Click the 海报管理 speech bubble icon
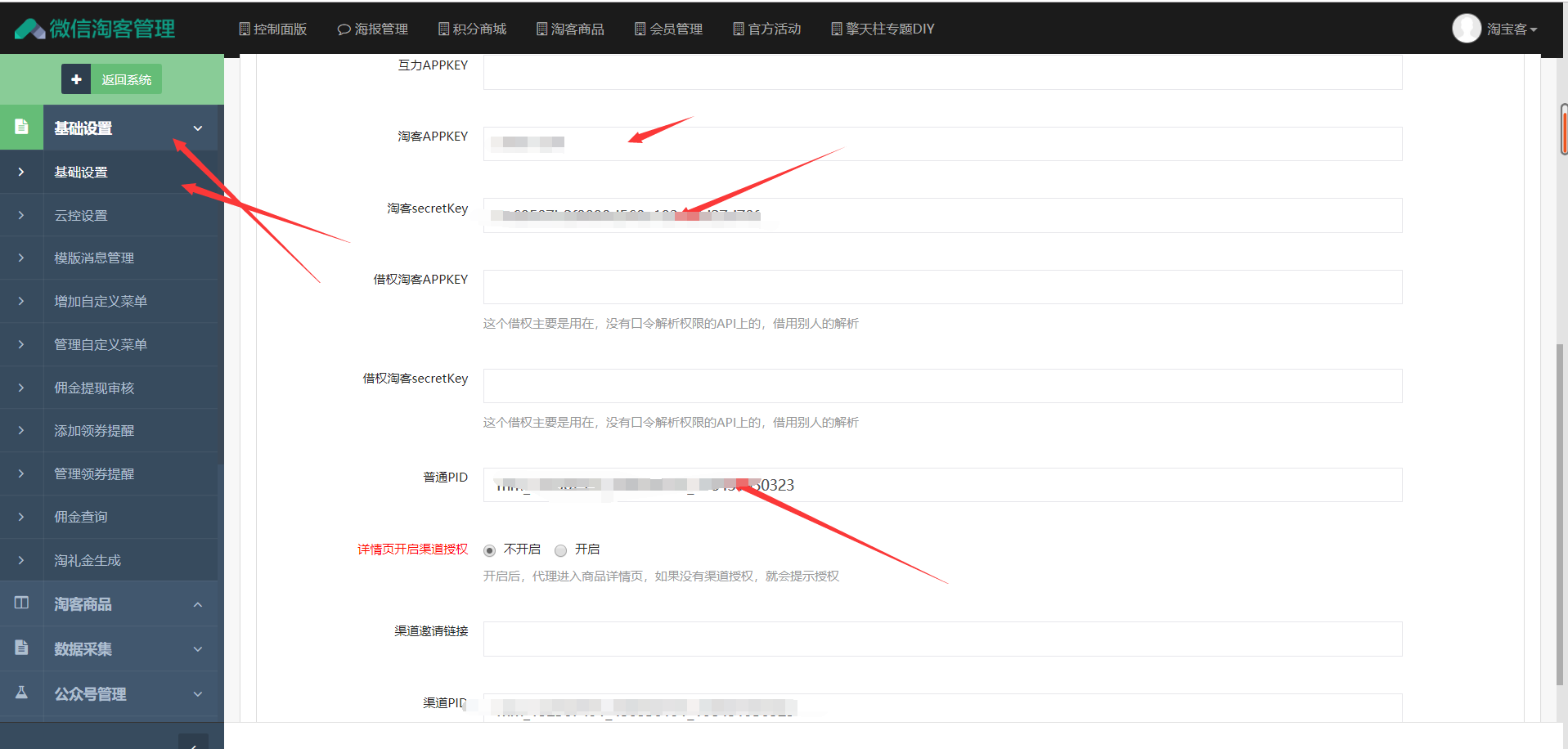This screenshot has width=1568, height=749. pos(344,28)
